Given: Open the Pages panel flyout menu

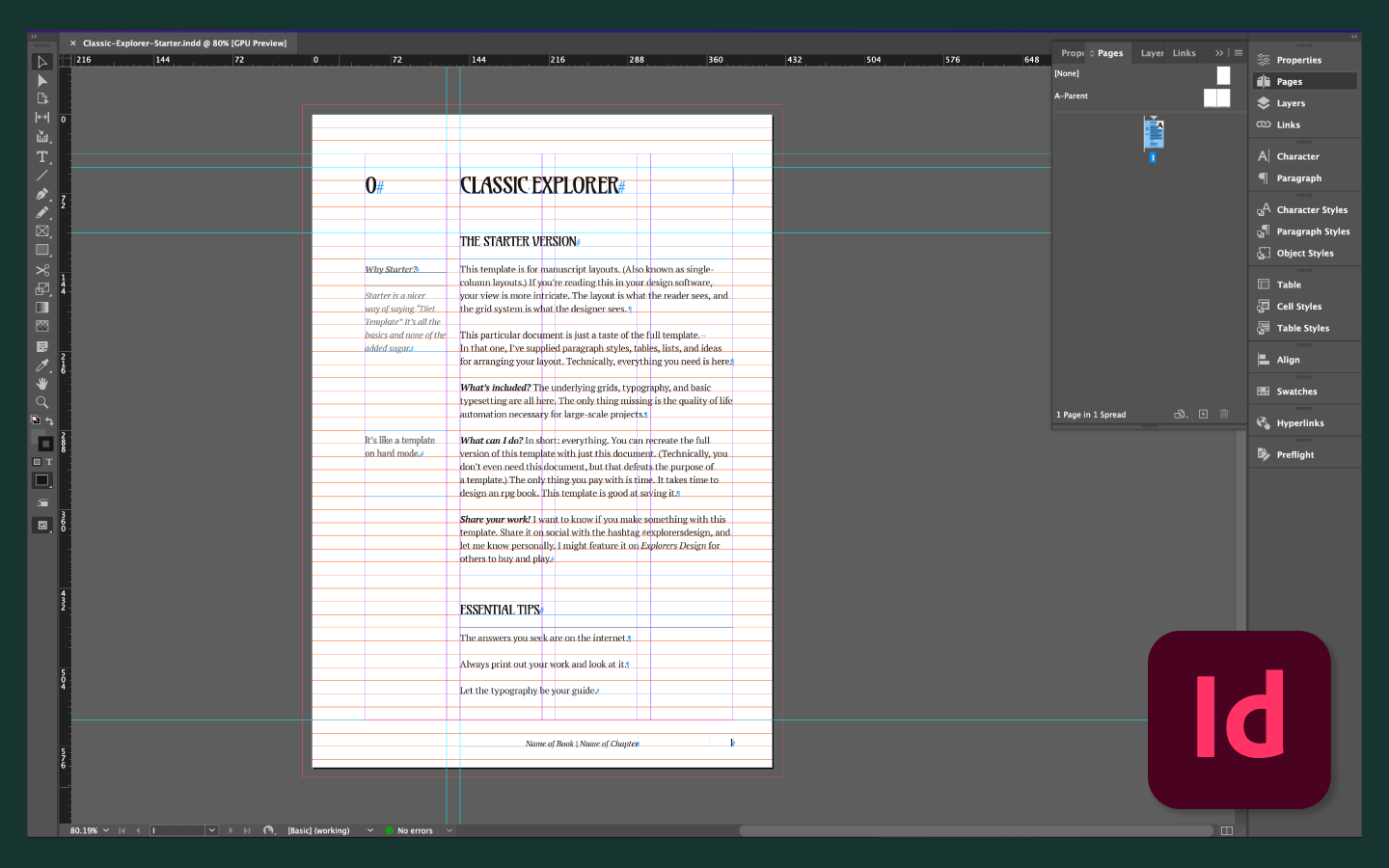Looking at the screenshot, I should click(x=1239, y=53).
